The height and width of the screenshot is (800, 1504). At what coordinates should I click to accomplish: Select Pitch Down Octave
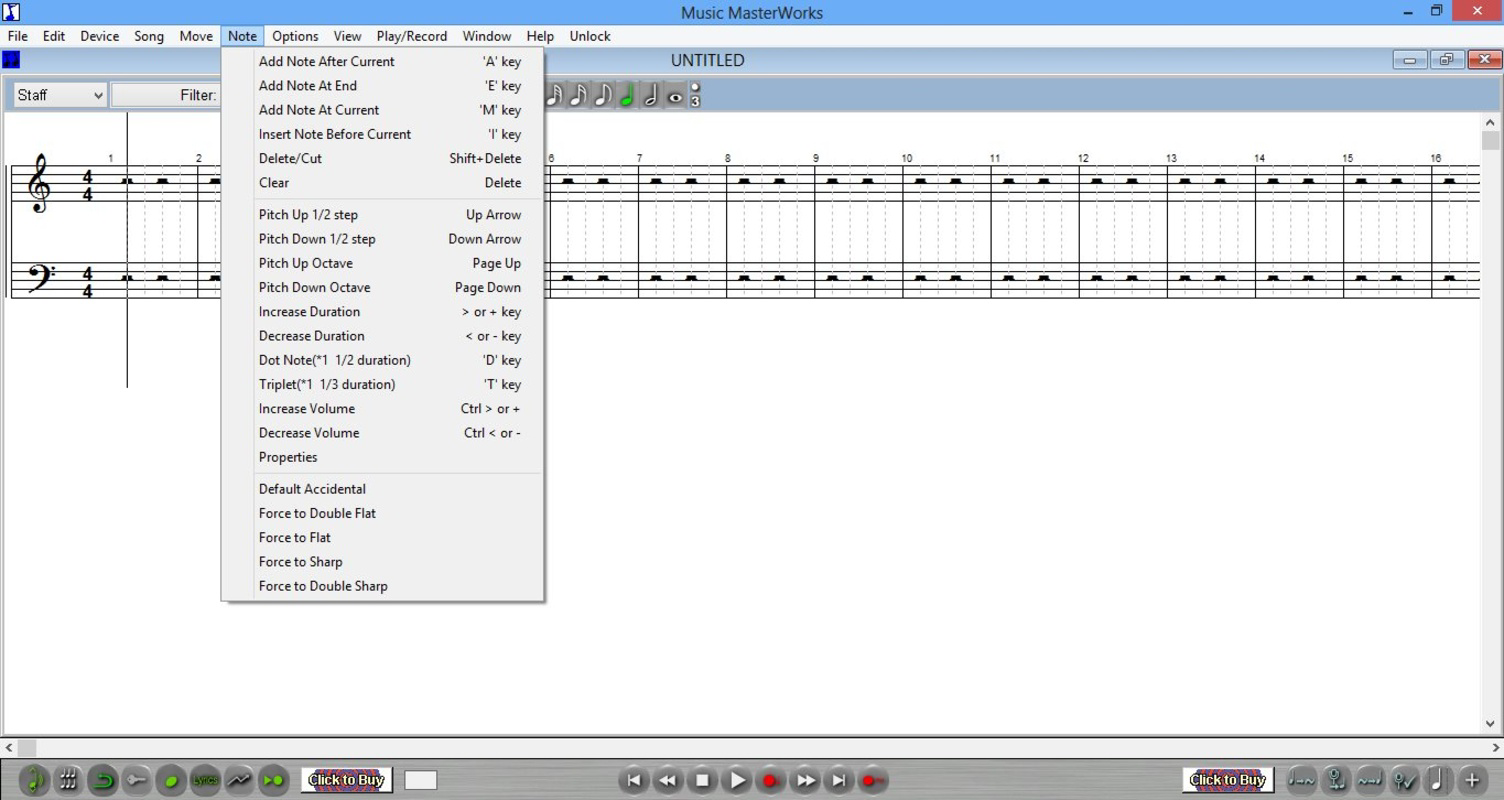pos(382,287)
